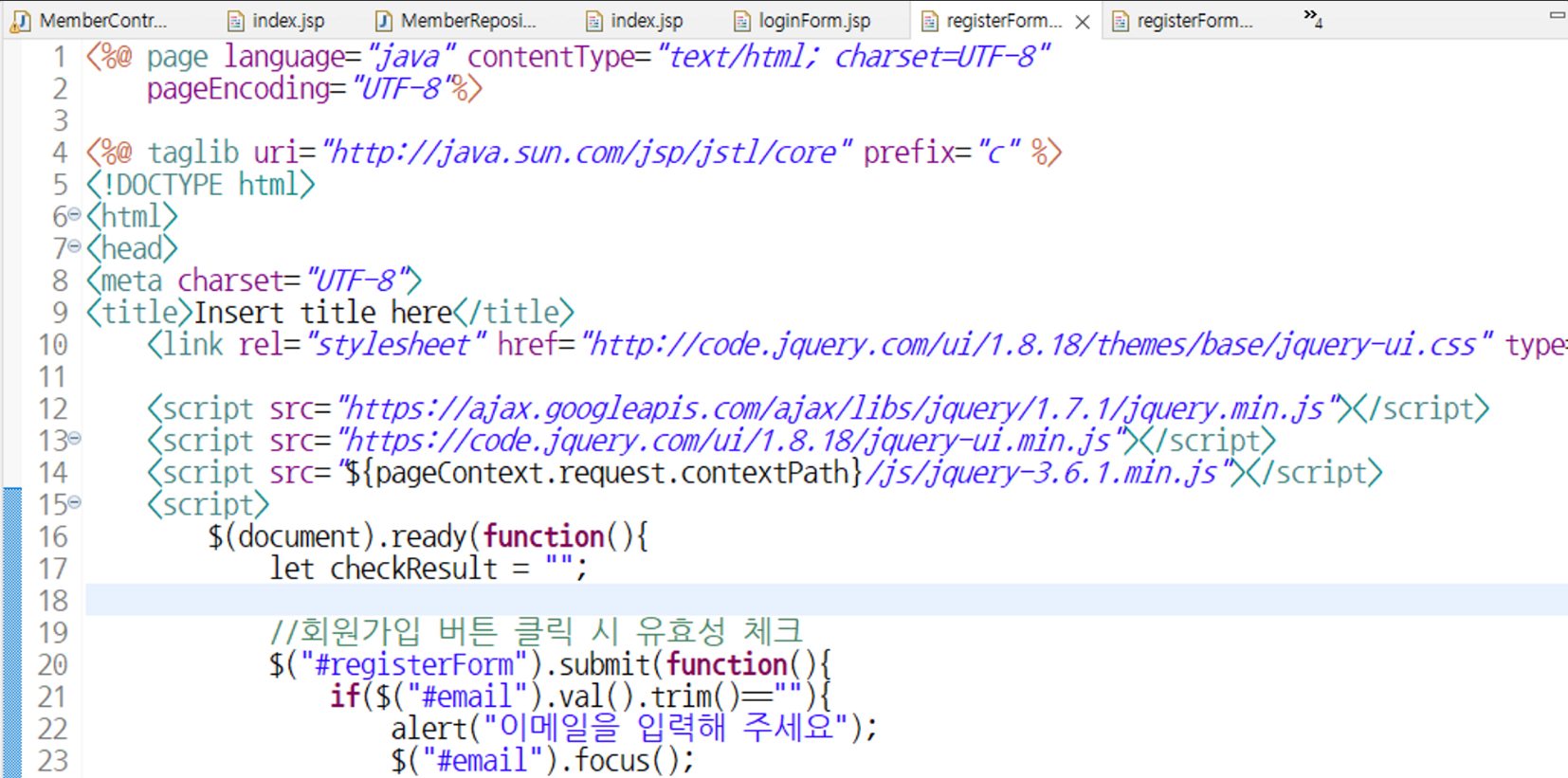This screenshot has width=1568, height=778.
Task: Click the contentType "text/html; charset=UTF-8" value
Action: [x=852, y=57]
